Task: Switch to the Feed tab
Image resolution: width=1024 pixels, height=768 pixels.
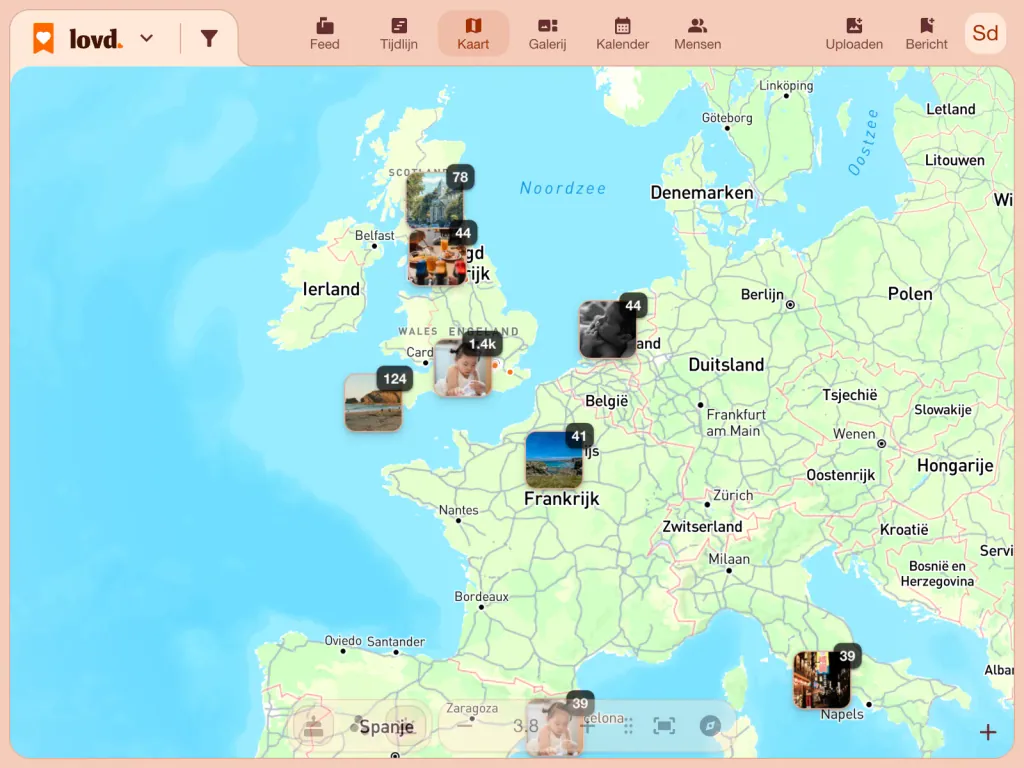Action: 325,34
